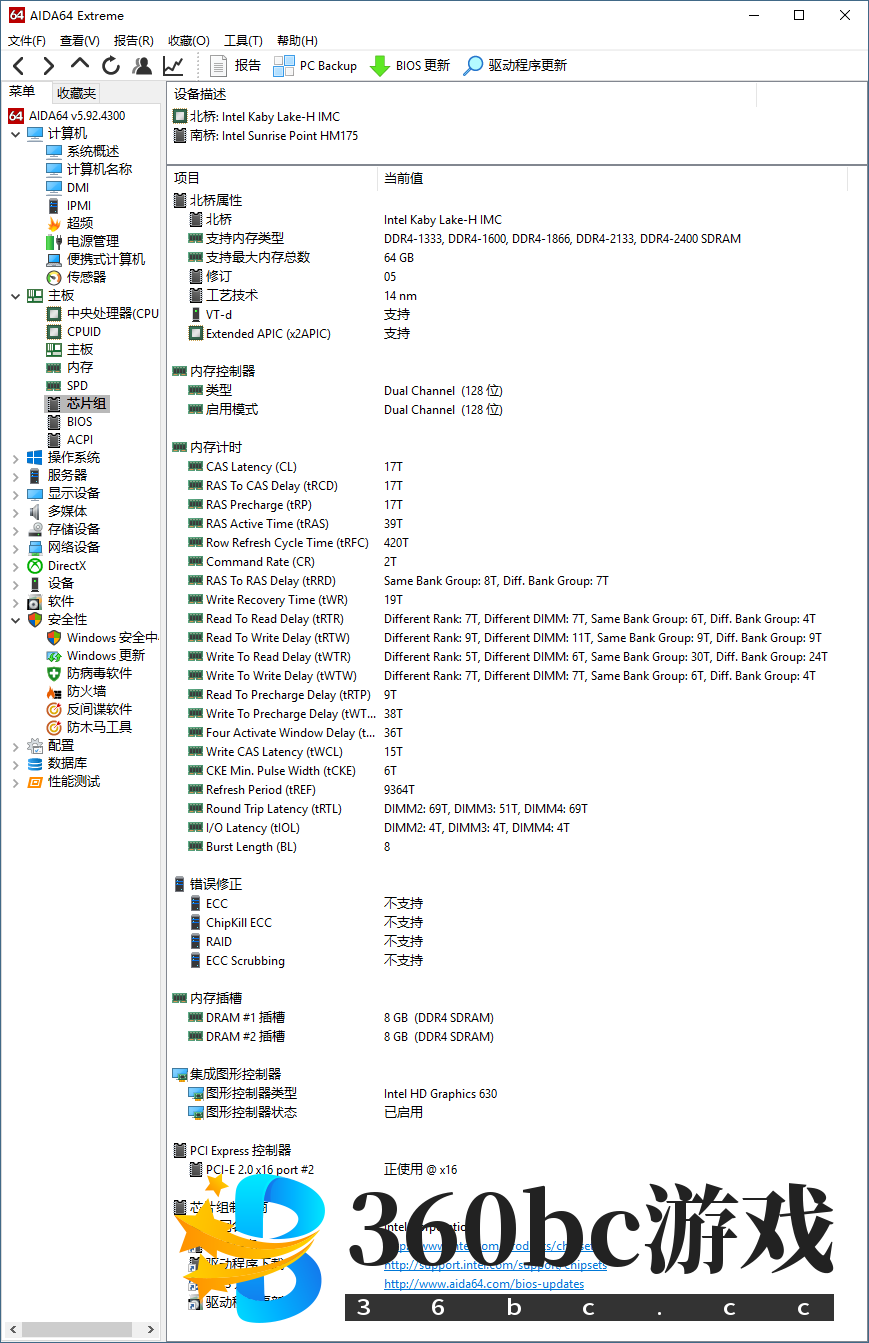Image resolution: width=869 pixels, height=1343 pixels.
Task: Click the Refresh toolbar icon
Action: 111,66
